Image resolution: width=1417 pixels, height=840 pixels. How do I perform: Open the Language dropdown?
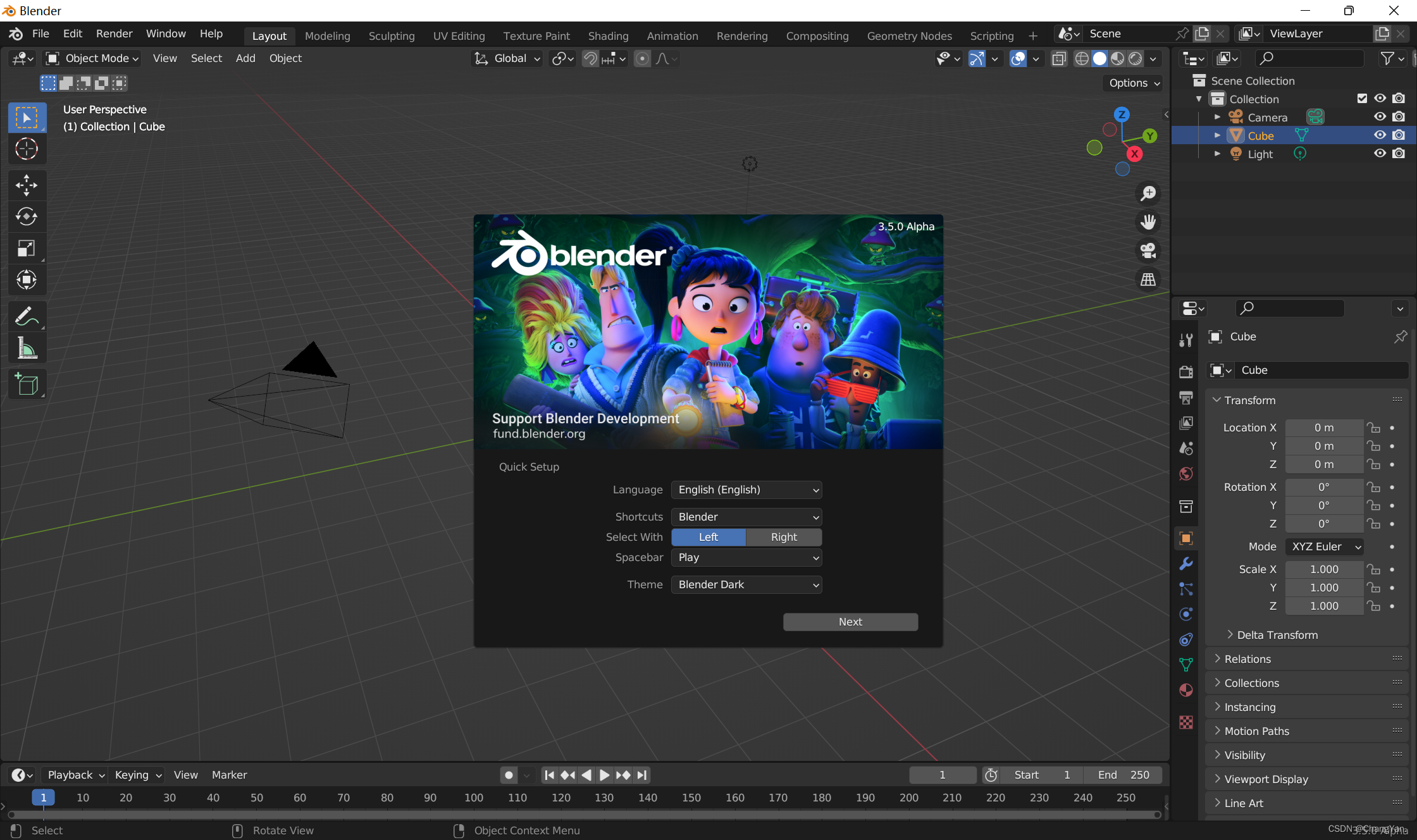(746, 490)
